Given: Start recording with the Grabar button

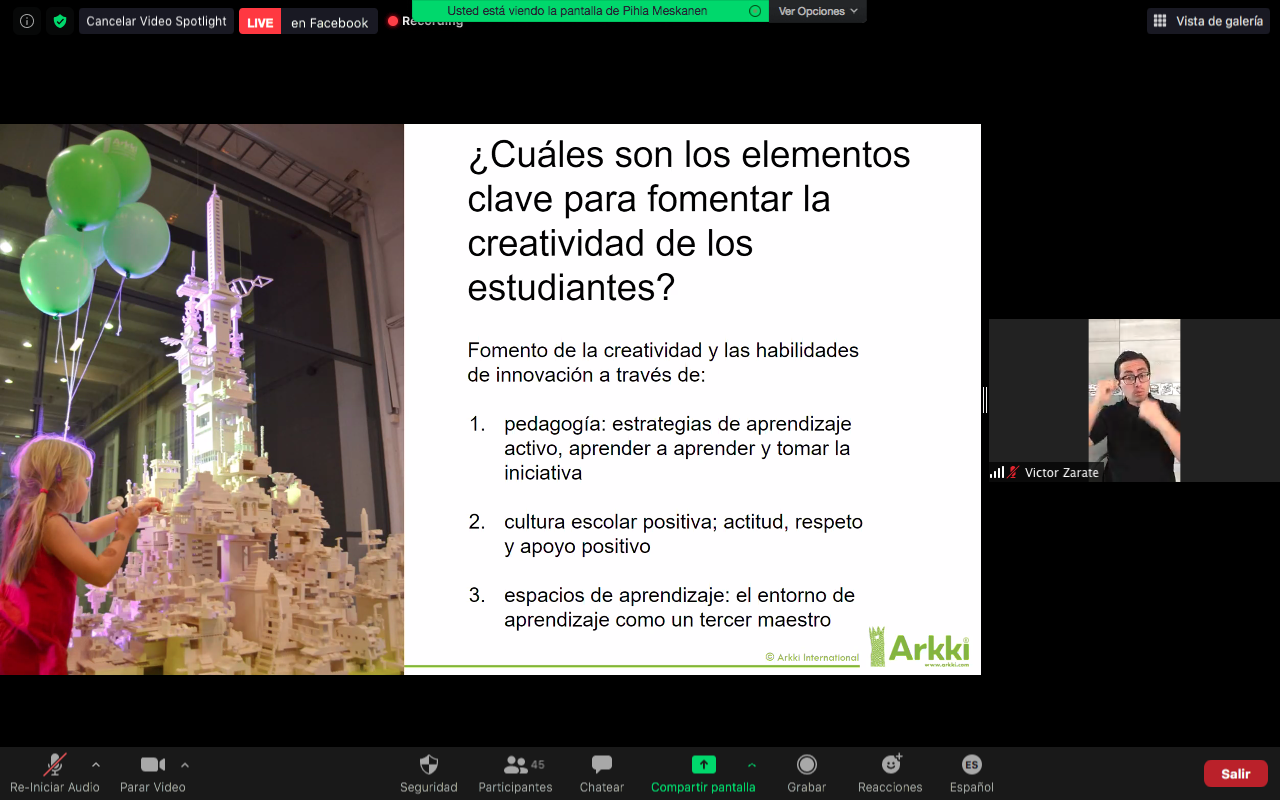Looking at the screenshot, I should (x=806, y=765).
